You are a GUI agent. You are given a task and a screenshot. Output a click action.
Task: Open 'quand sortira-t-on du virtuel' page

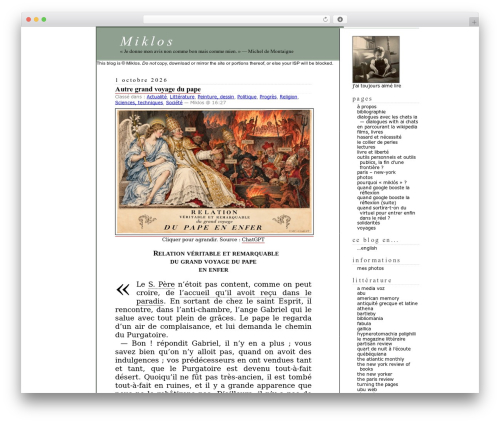click(x=386, y=213)
